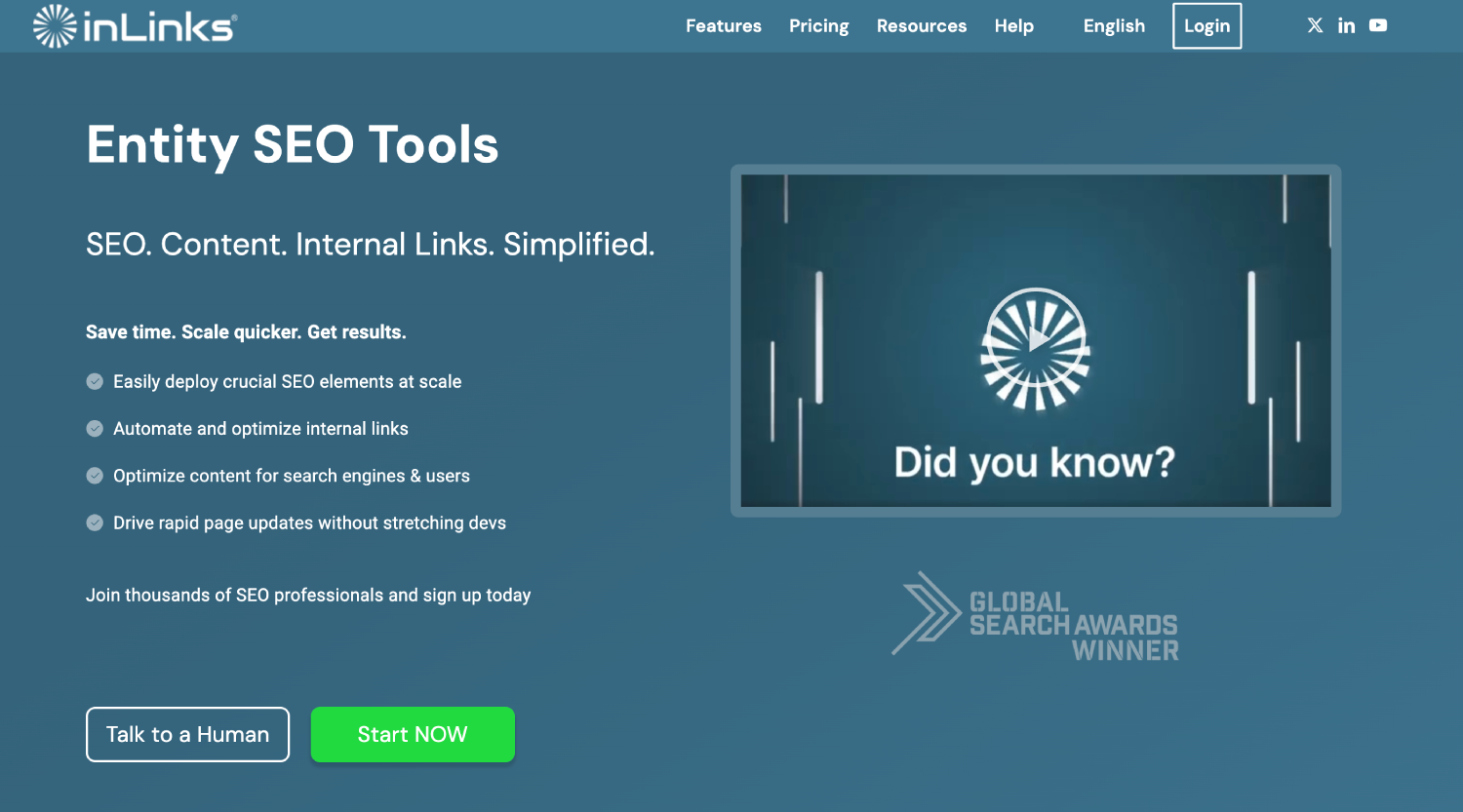Click checkmark icon beside 'Drive rapid page updates'

pos(95,522)
